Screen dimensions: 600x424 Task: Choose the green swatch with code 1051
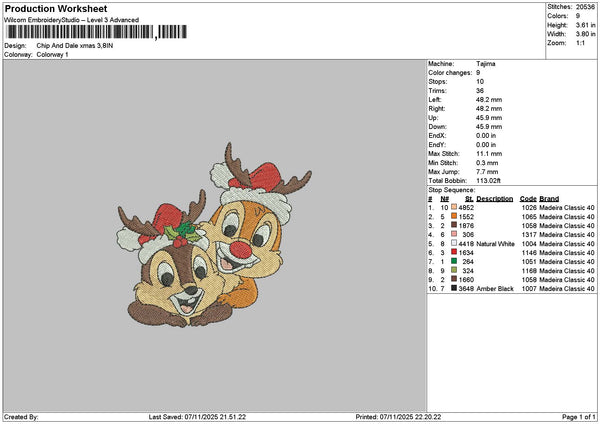point(454,262)
